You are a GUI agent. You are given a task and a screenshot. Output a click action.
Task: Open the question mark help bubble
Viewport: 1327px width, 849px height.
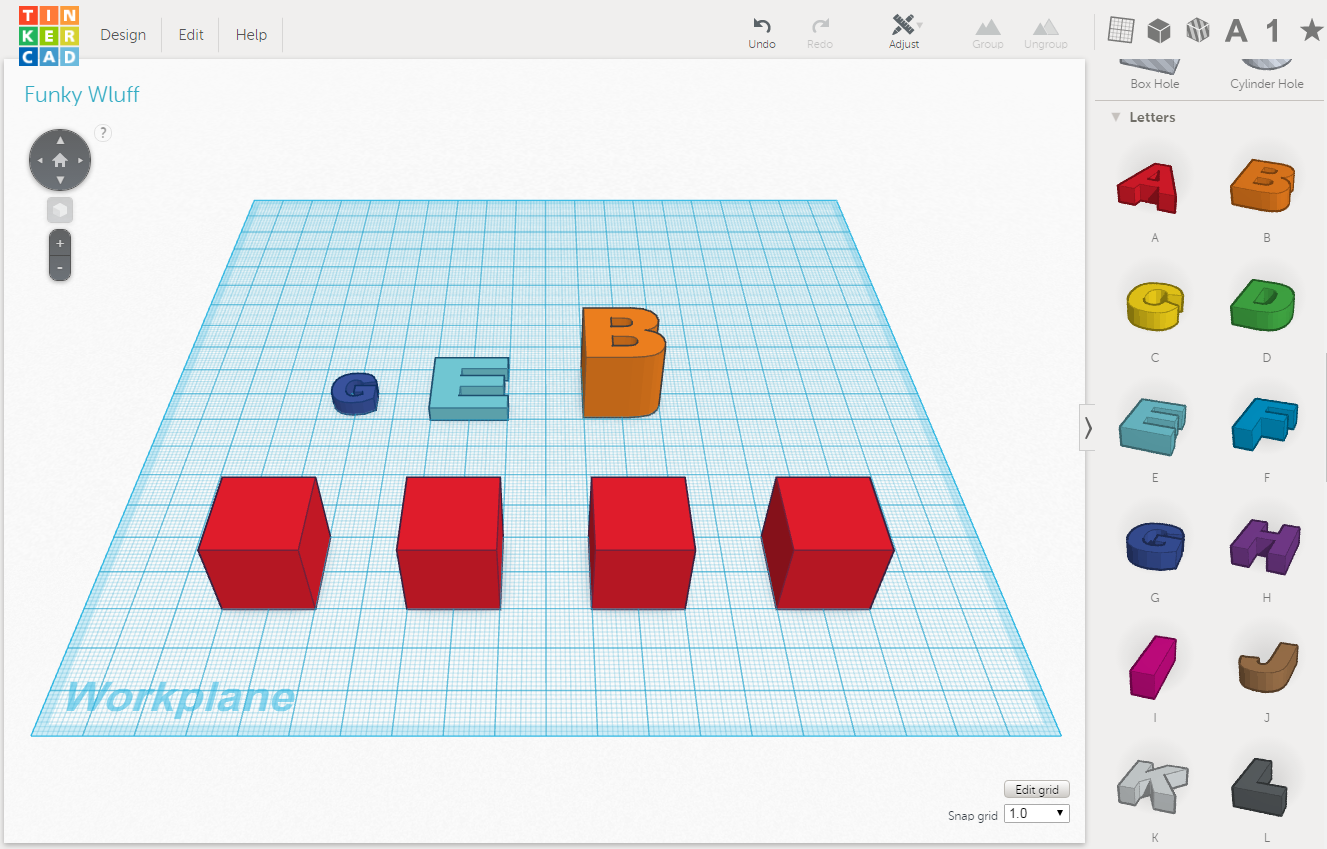pos(102,132)
